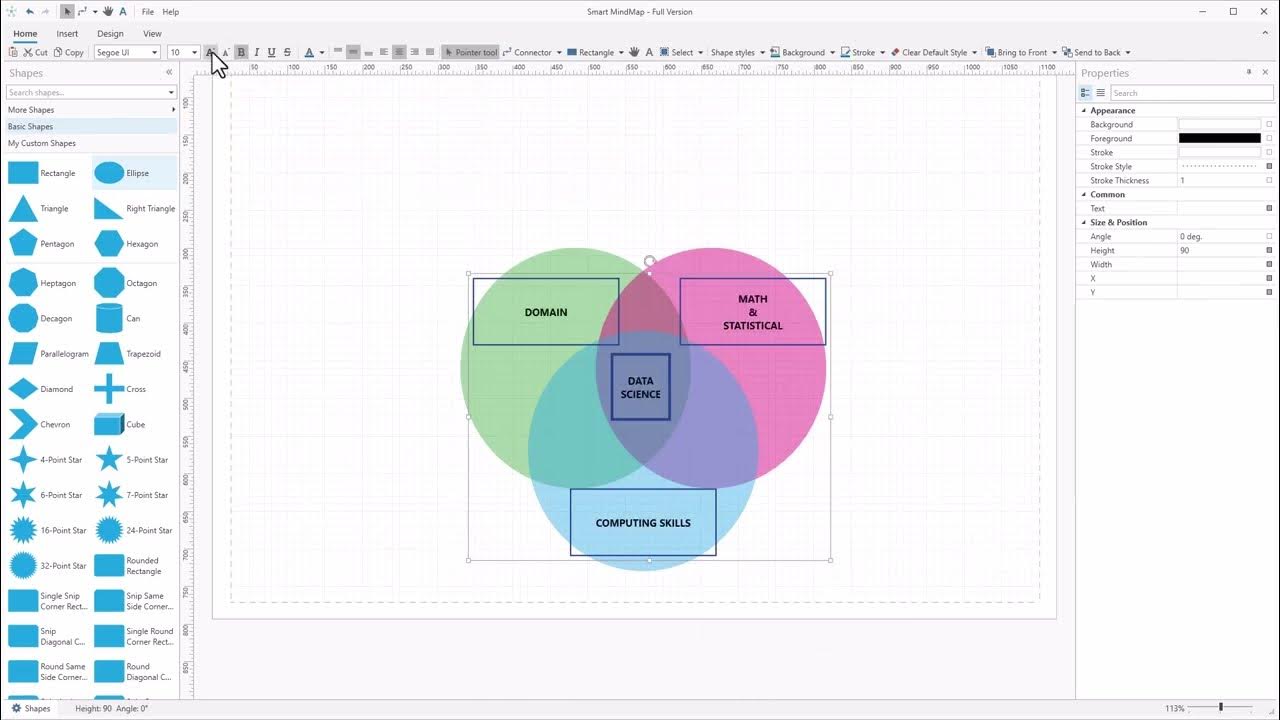The height and width of the screenshot is (720, 1280).
Task: Justify text alignment
Action: (430, 52)
